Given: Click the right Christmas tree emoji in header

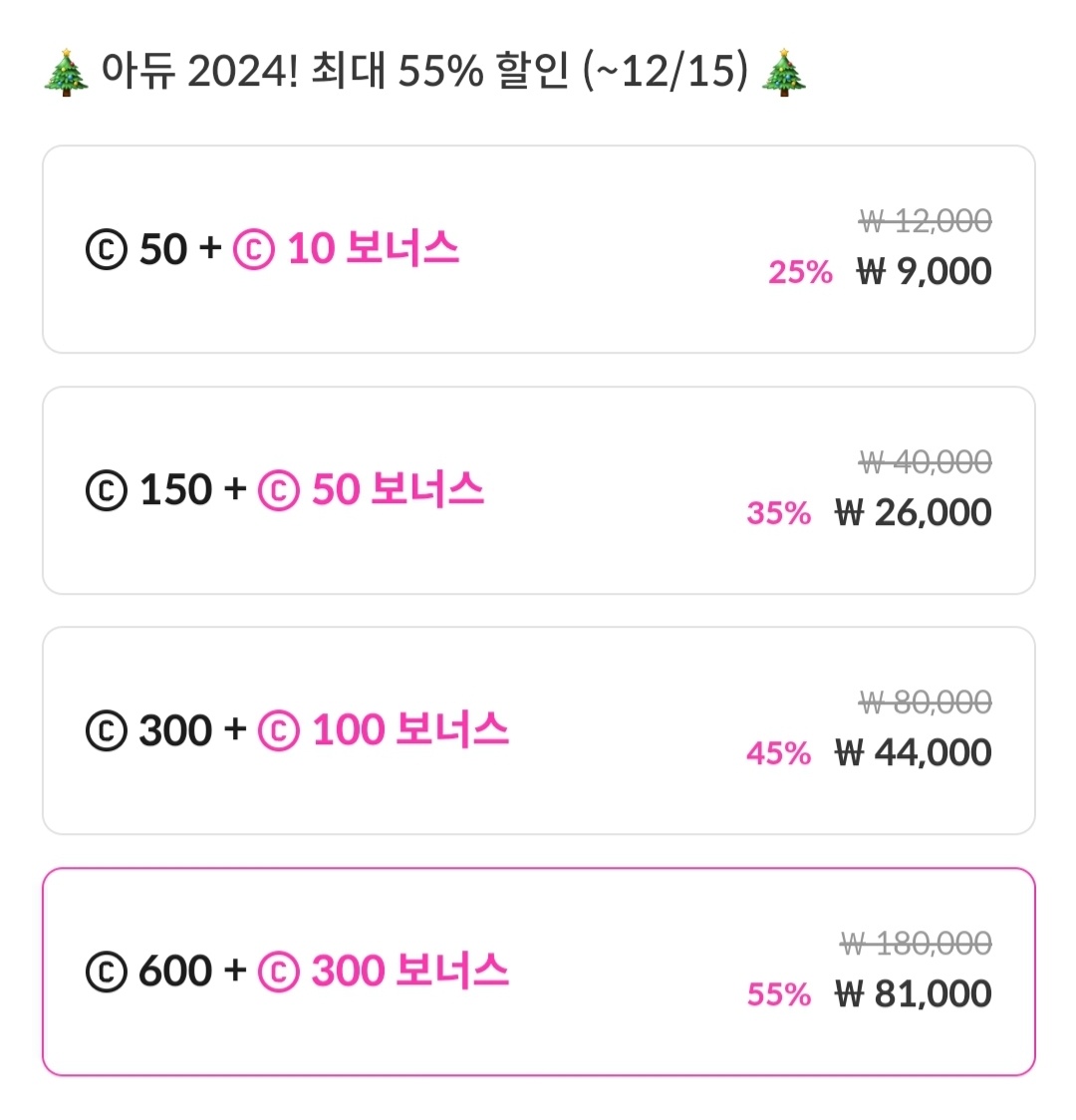Looking at the screenshot, I should coord(783,72).
